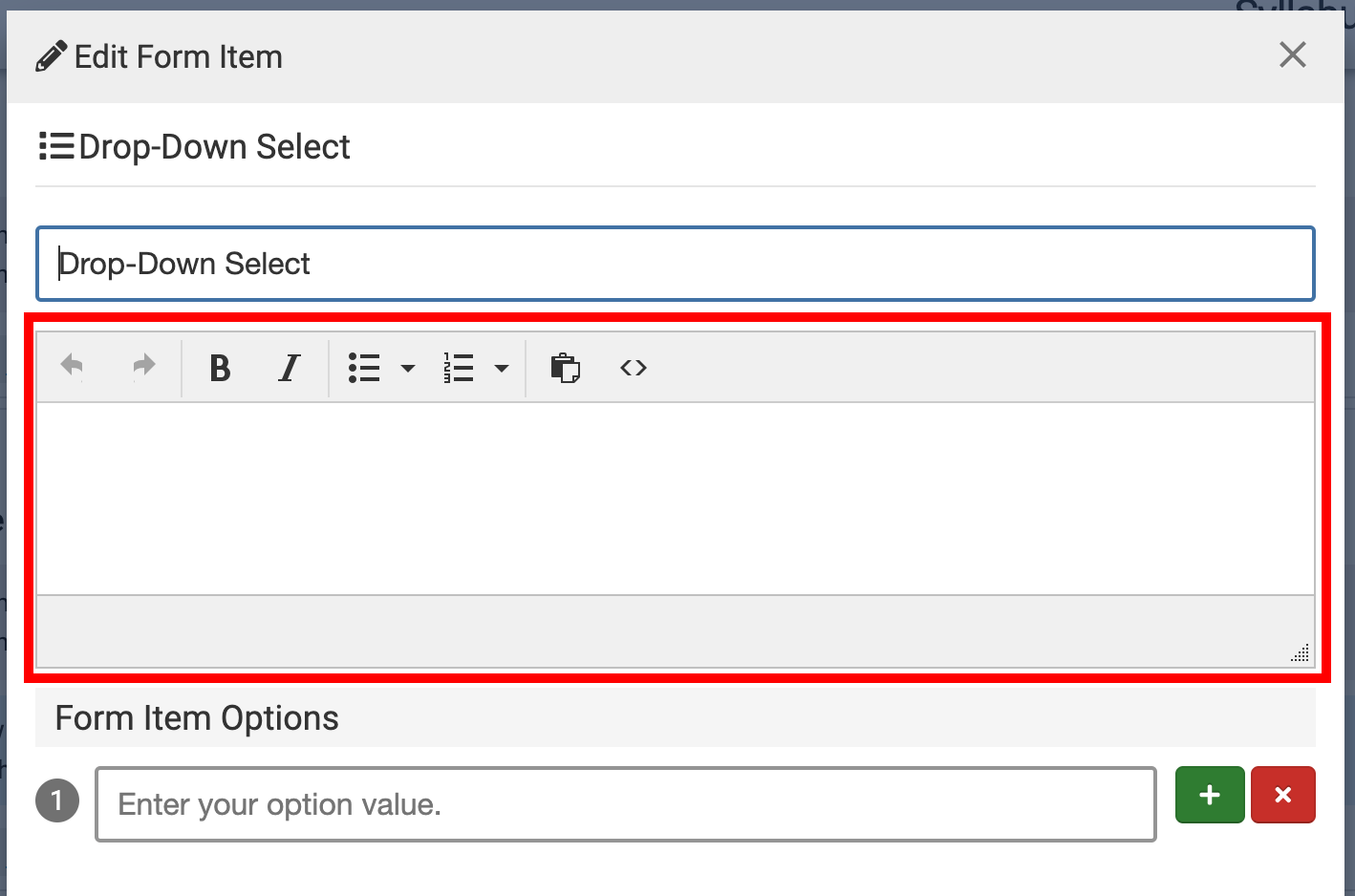The height and width of the screenshot is (896, 1355).
Task: Click the option number 1 badge
Action: pos(57,800)
